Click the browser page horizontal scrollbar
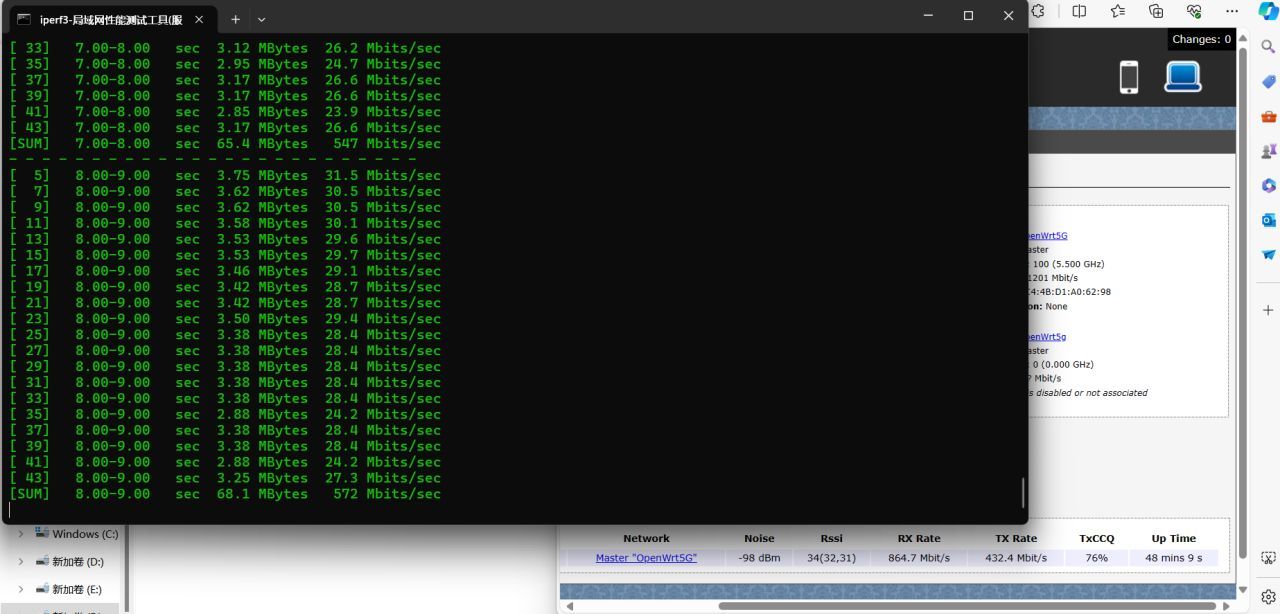 click(965, 606)
